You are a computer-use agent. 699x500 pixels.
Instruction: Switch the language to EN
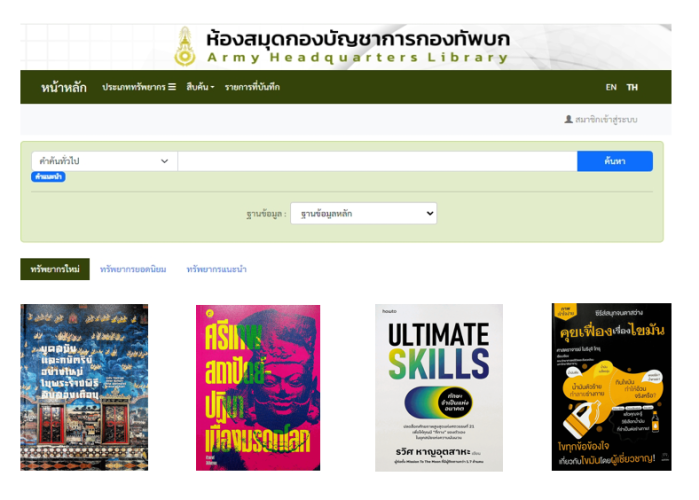pos(611,87)
